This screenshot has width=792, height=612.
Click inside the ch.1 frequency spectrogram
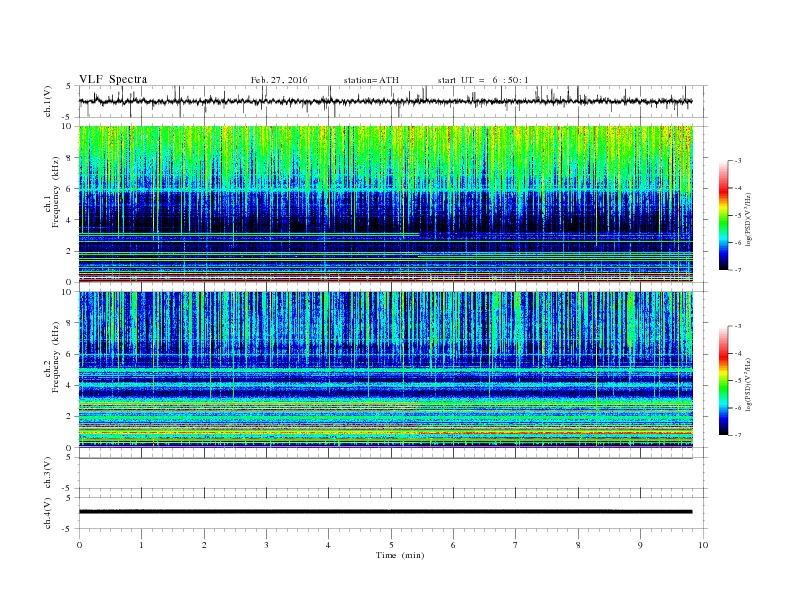386,204
